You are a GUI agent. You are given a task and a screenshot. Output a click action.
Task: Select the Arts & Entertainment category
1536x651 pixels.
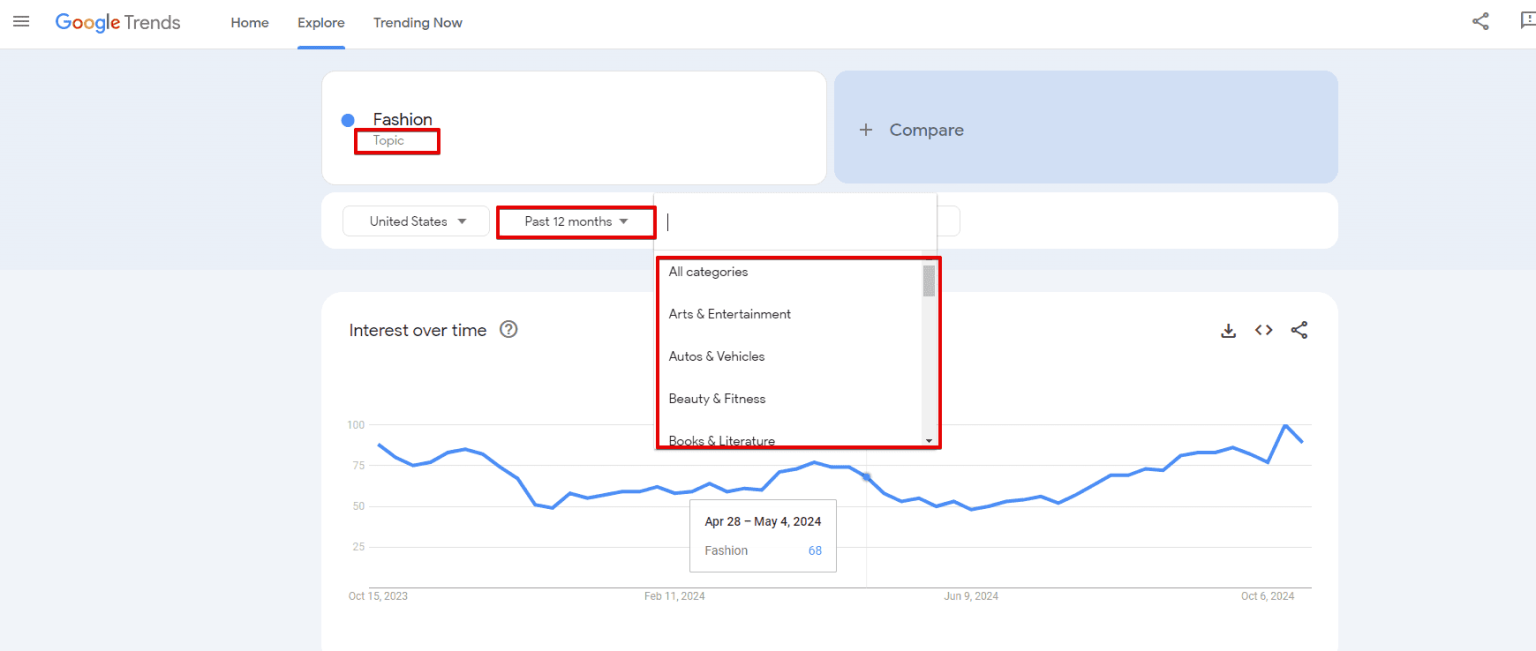coord(729,313)
